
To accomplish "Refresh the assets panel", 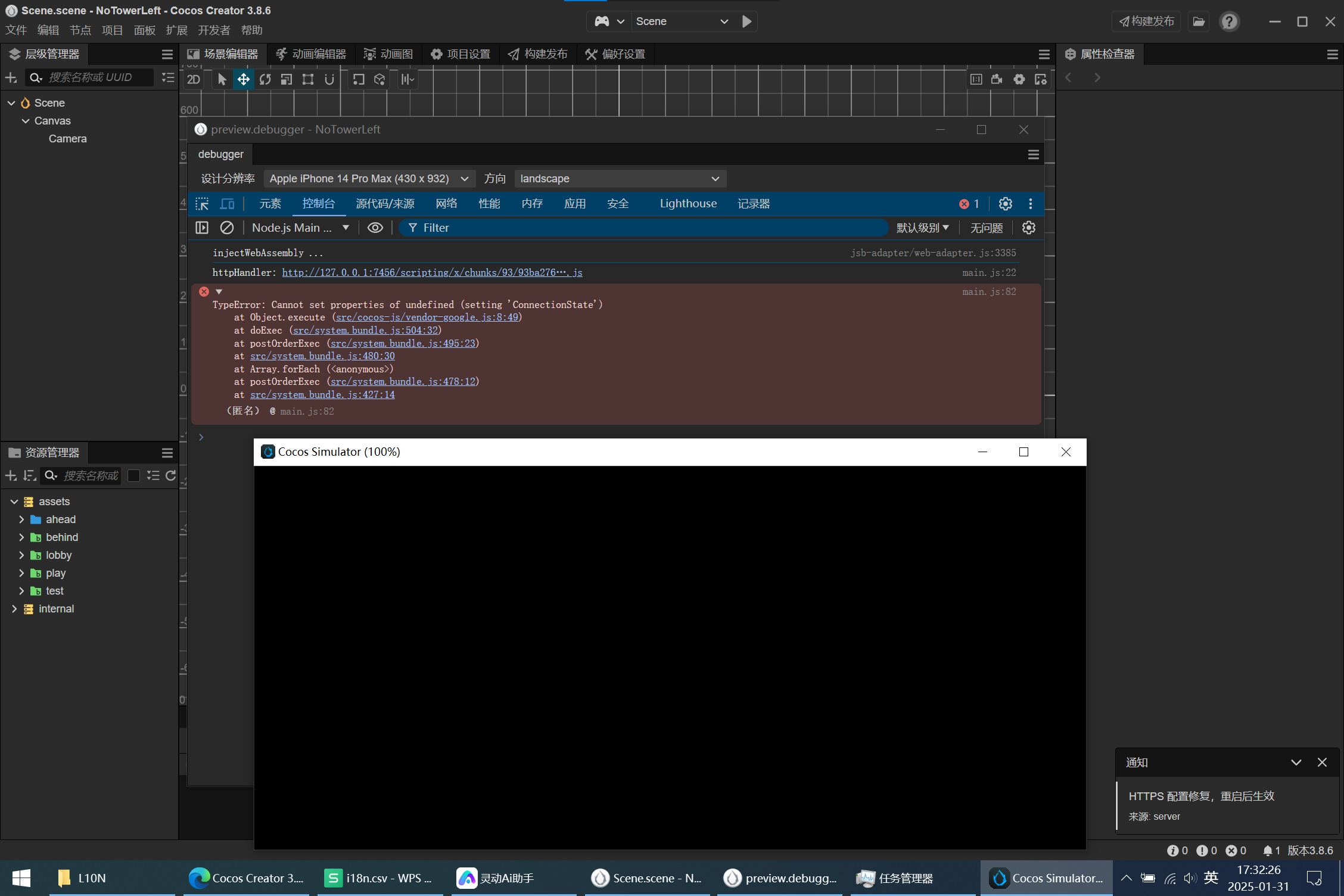I will point(171,475).
